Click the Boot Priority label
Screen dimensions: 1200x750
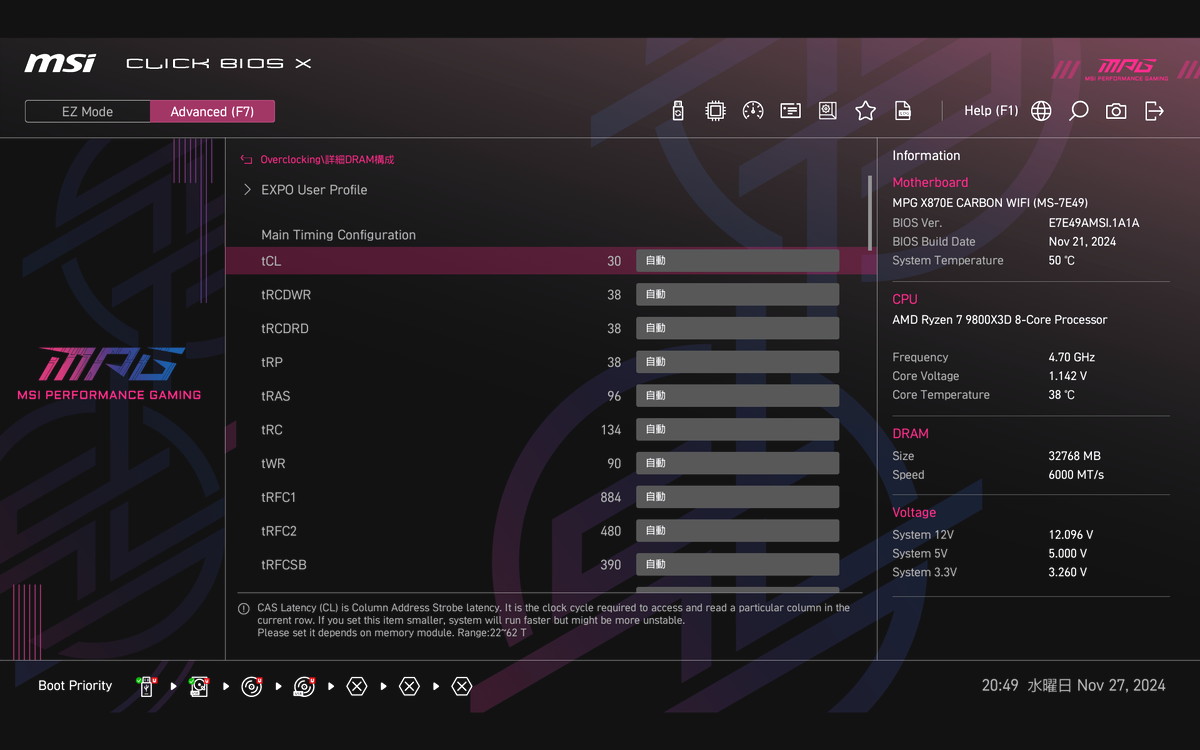pos(75,686)
